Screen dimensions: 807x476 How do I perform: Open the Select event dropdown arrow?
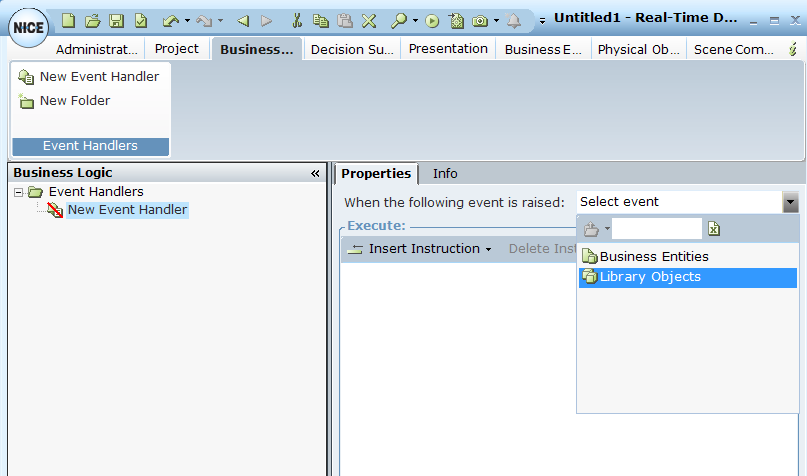tap(790, 202)
